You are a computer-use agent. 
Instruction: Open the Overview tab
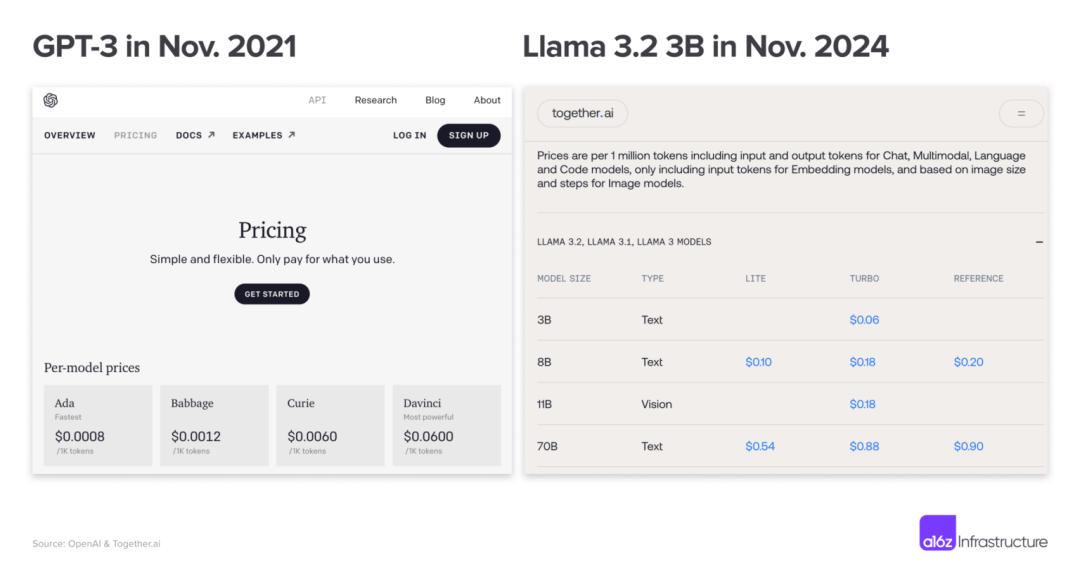(x=70, y=135)
